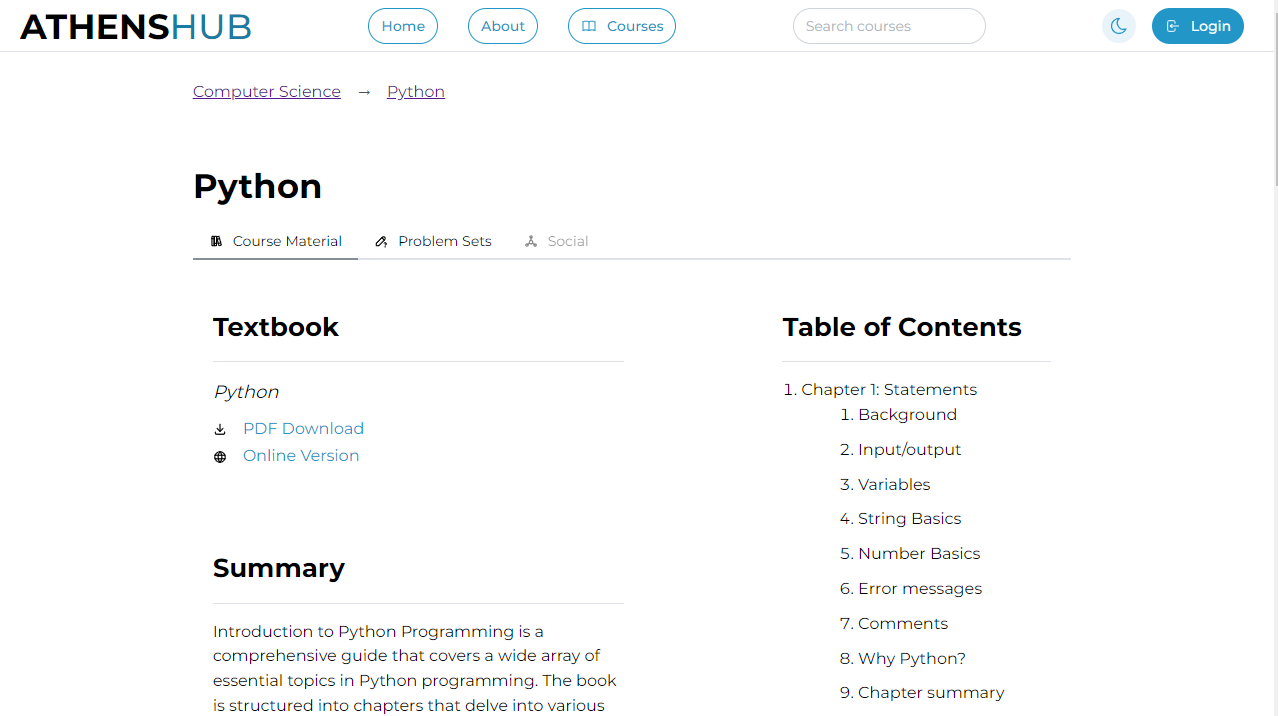This screenshot has height=716, width=1278.
Task: Click the Course Material tab icon
Action: 216,241
